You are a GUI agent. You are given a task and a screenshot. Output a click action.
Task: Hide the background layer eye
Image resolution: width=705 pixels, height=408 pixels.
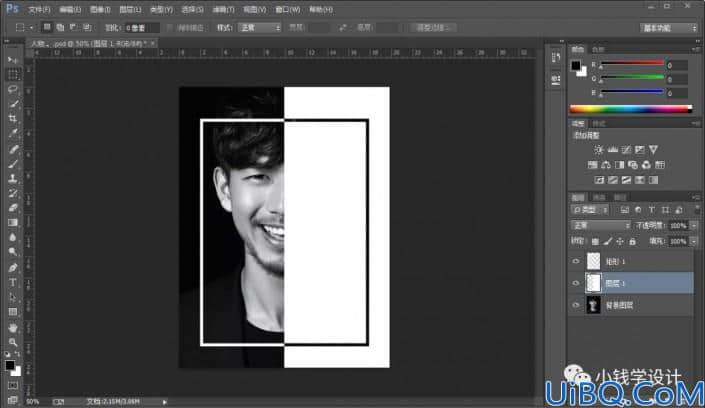(x=576, y=305)
